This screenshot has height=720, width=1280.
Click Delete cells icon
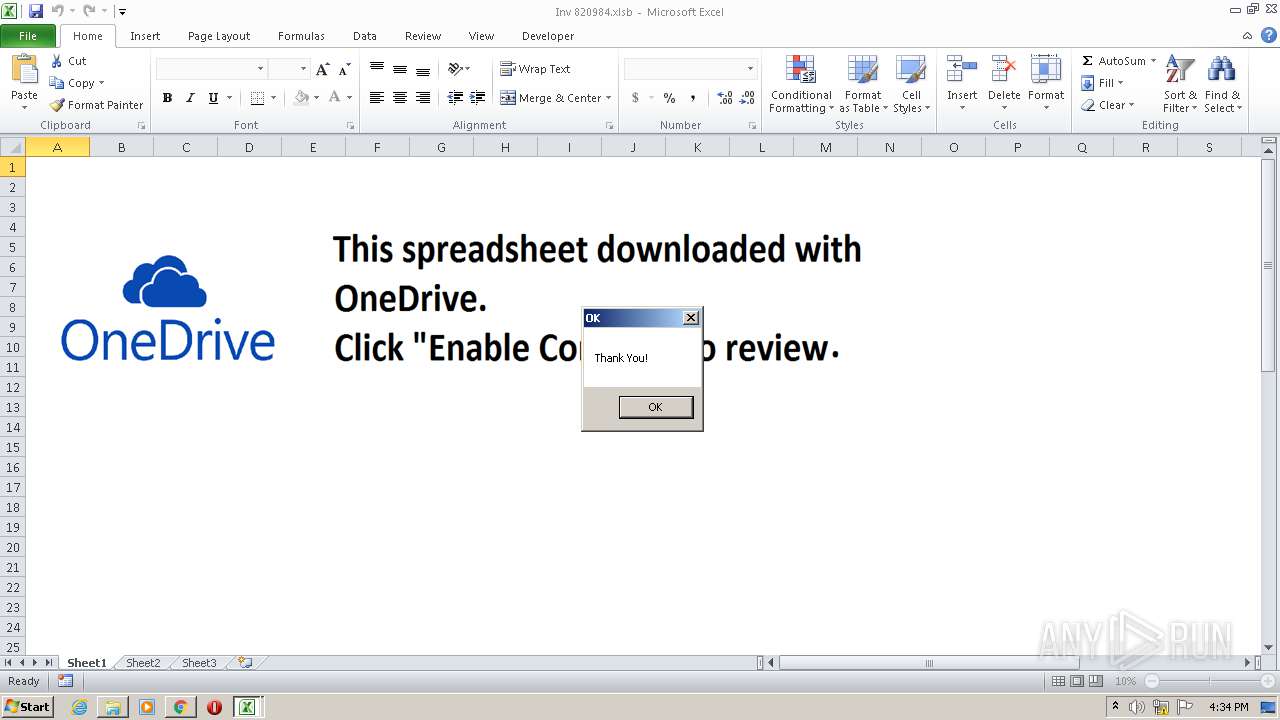click(1004, 70)
